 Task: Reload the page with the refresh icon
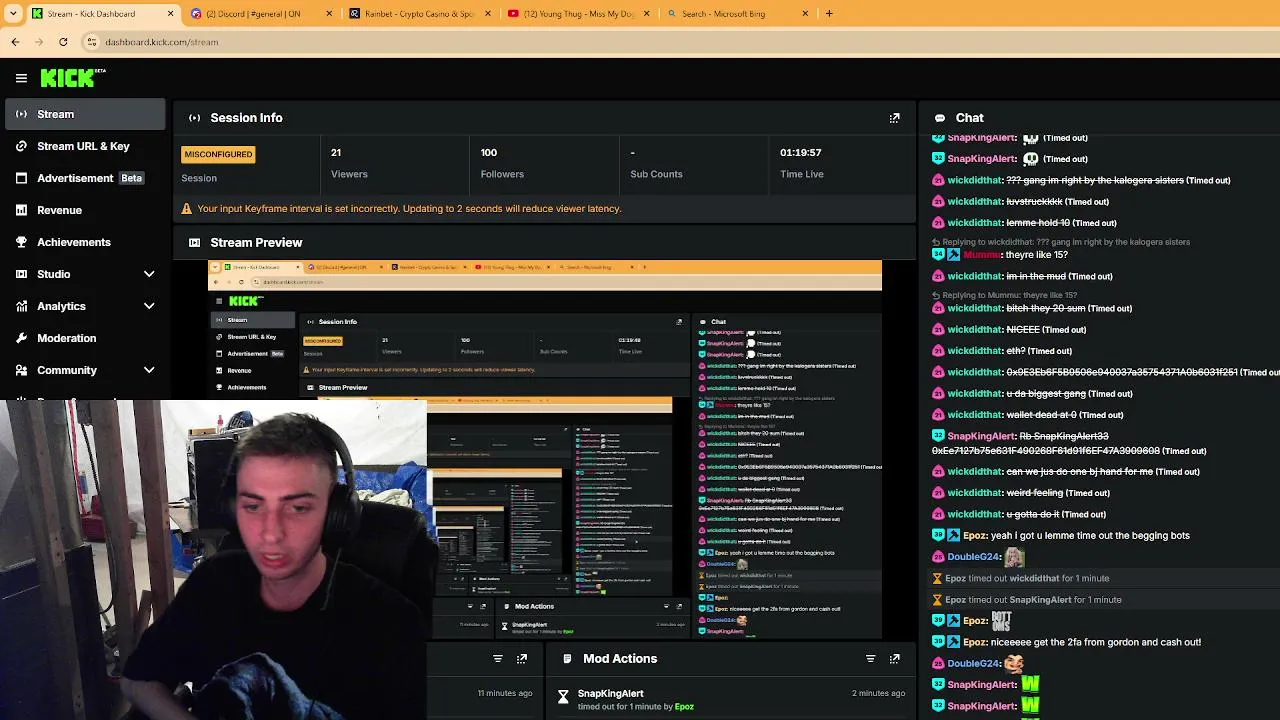point(63,42)
